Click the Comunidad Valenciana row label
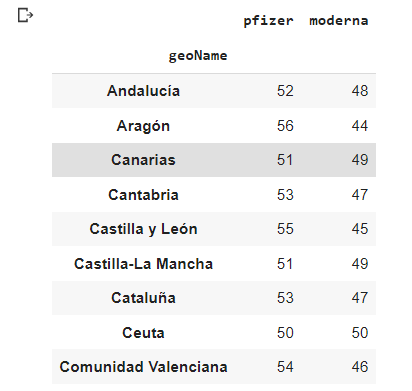This screenshot has width=412, height=391. coord(143,367)
